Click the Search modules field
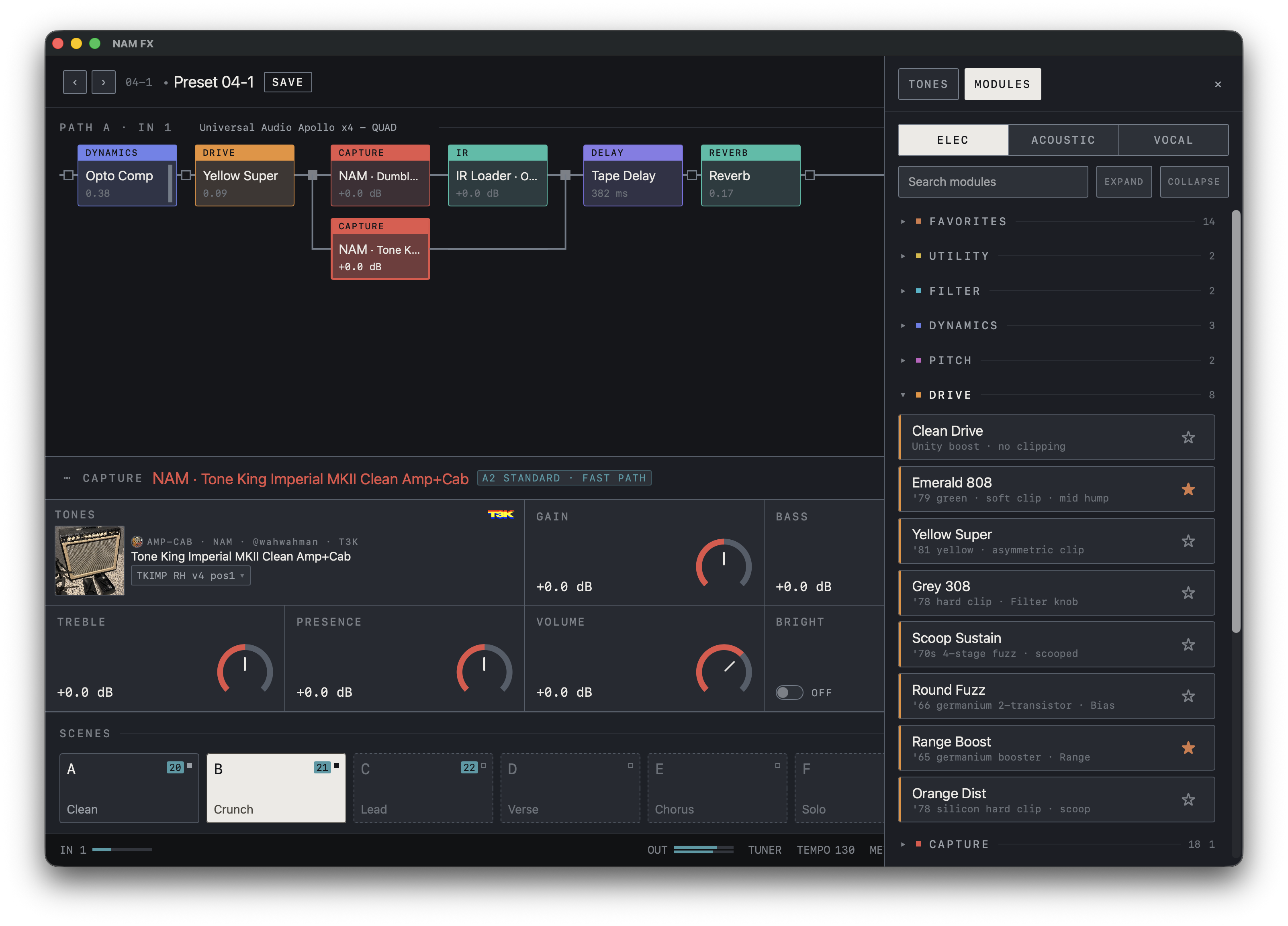The width and height of the screenshot is (1288, 926). point(993,182)
